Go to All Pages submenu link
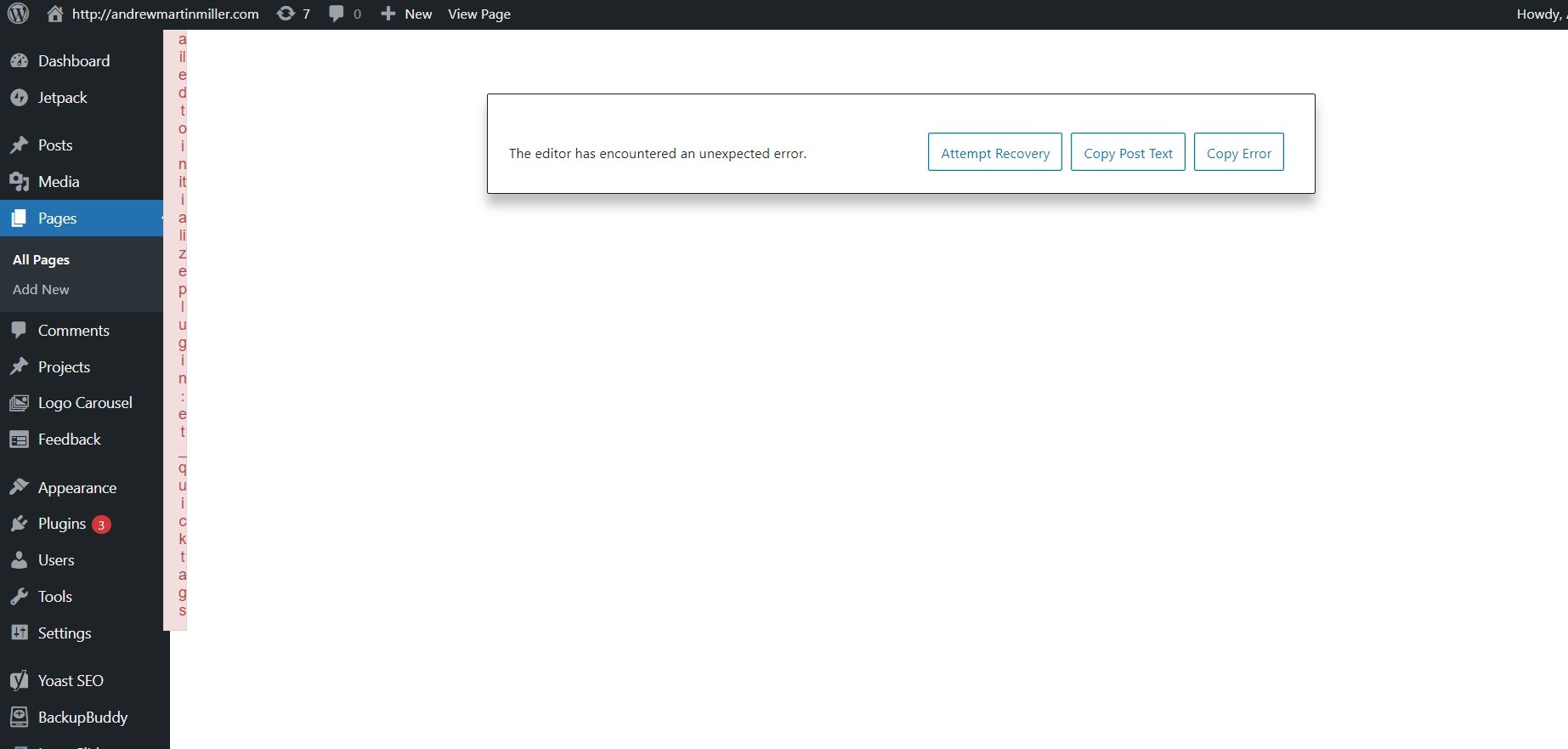 pyautogui.click(x=41, y=260)
